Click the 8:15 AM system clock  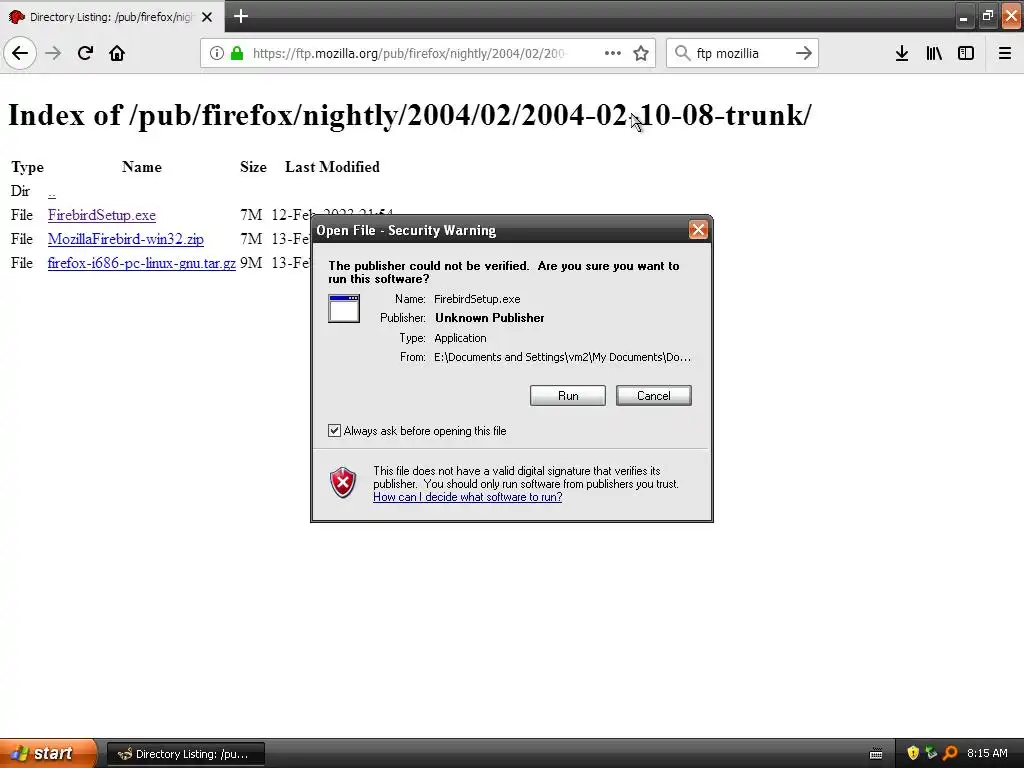(x=987, y=754)
